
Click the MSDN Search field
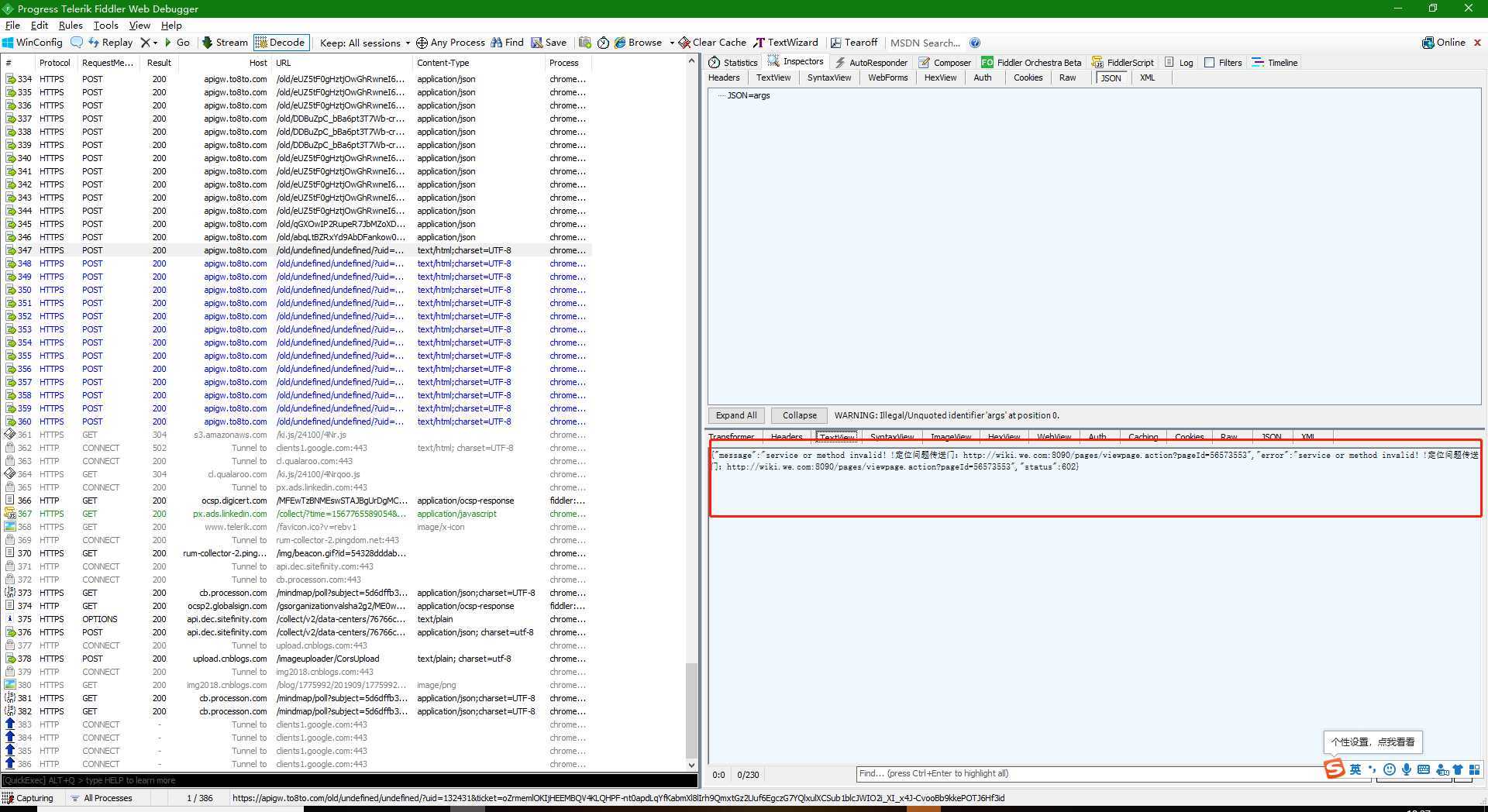pyautogui.click(x=925, y=43)
